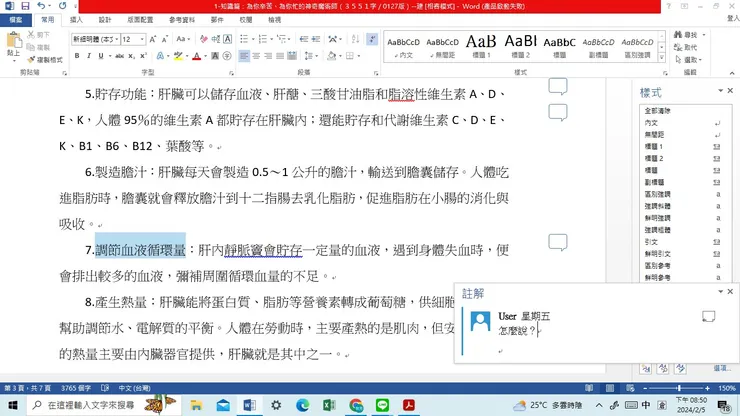Open the 檢視 ribbon tab

click(x=274, y=20)
